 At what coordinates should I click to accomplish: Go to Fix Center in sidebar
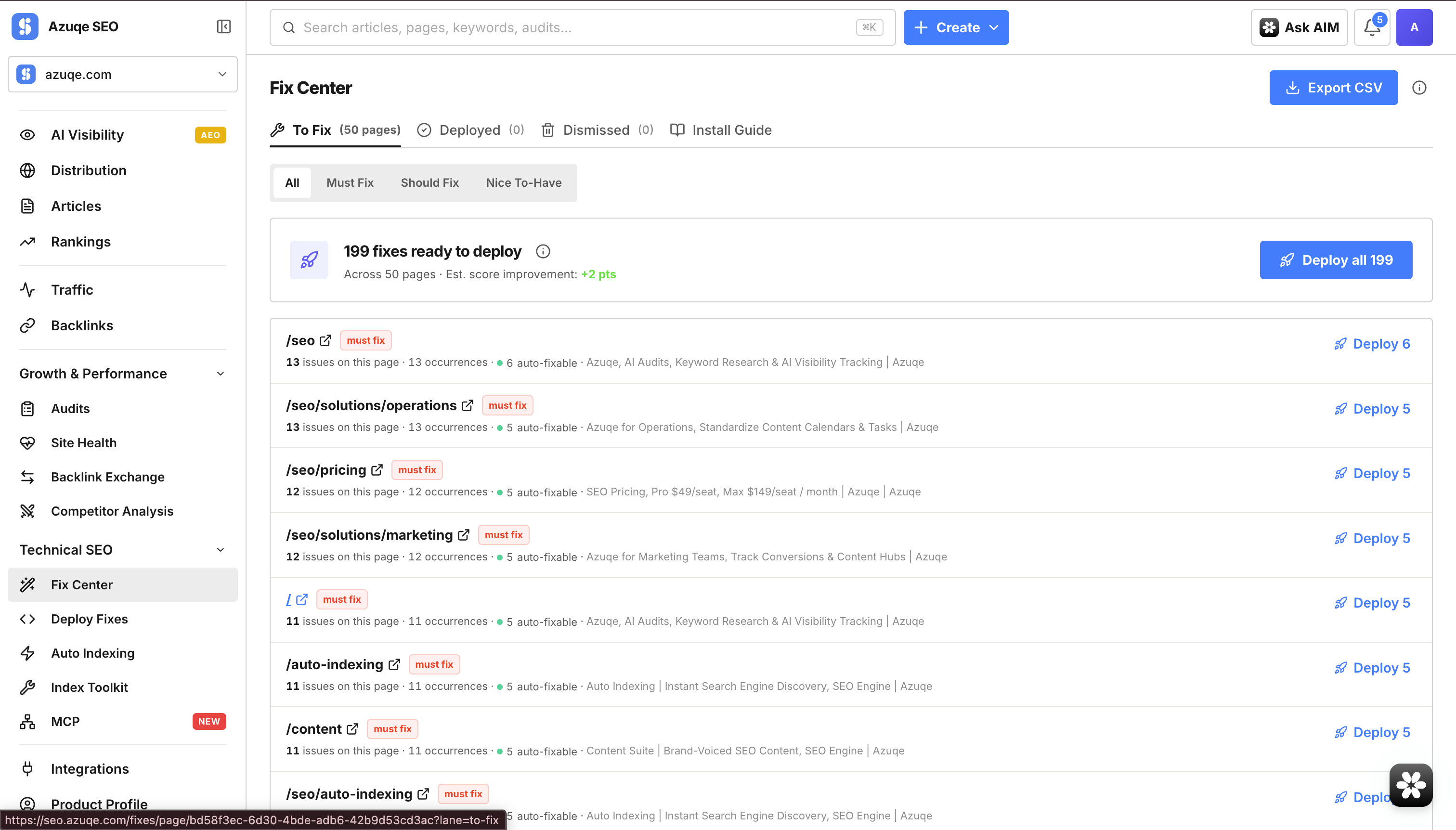123,585
